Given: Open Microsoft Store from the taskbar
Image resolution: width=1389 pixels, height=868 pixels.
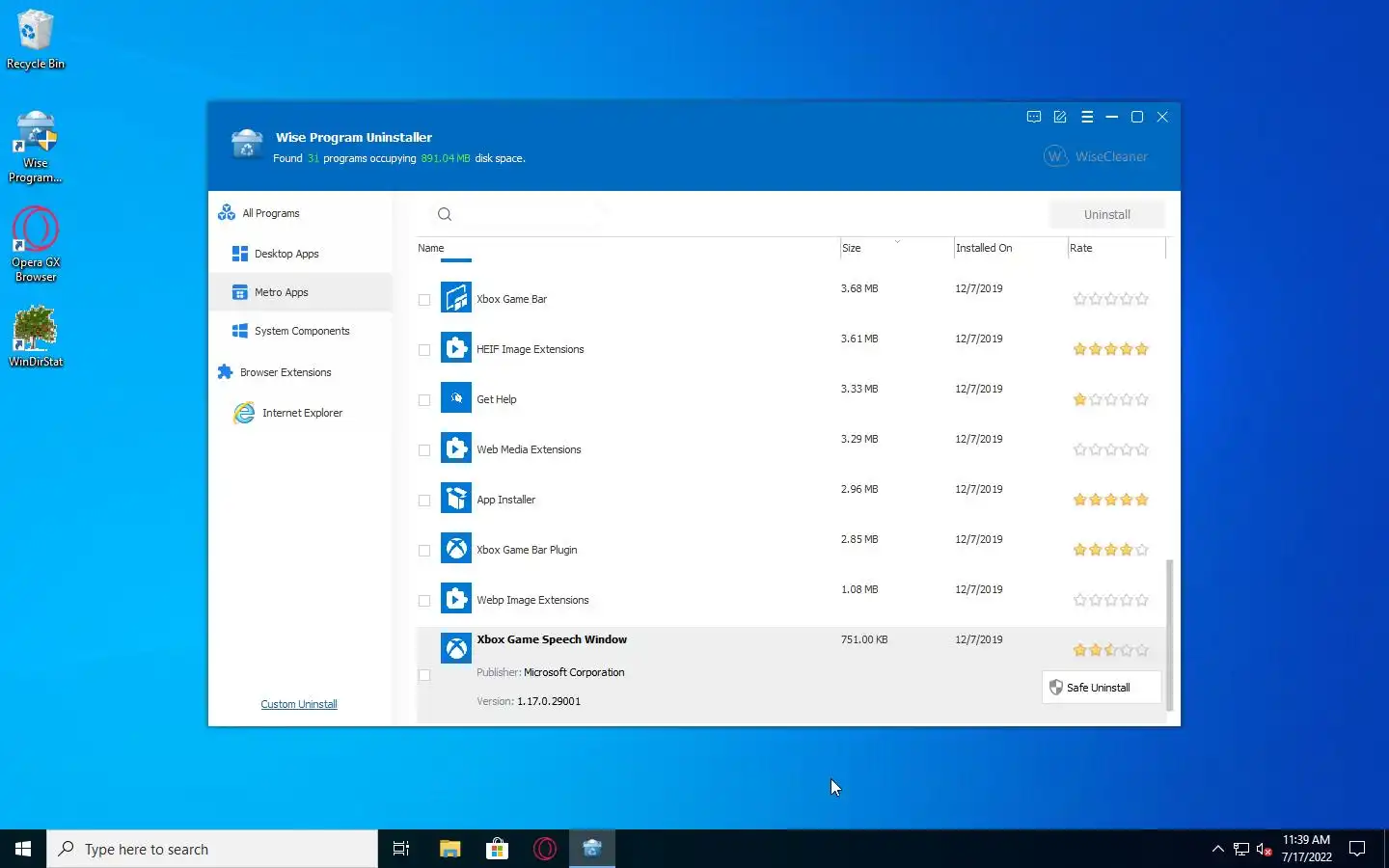Looking at the screenshot, I should coord(497,849).
